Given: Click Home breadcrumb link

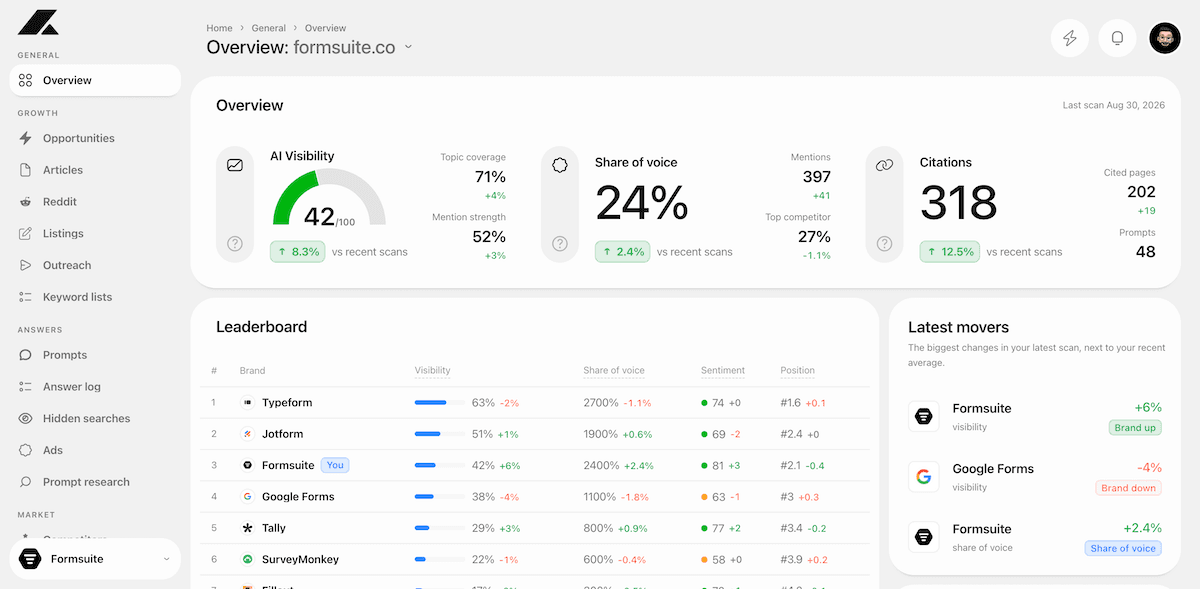Looking at the screenshot, I should click(x=219, y=28).
